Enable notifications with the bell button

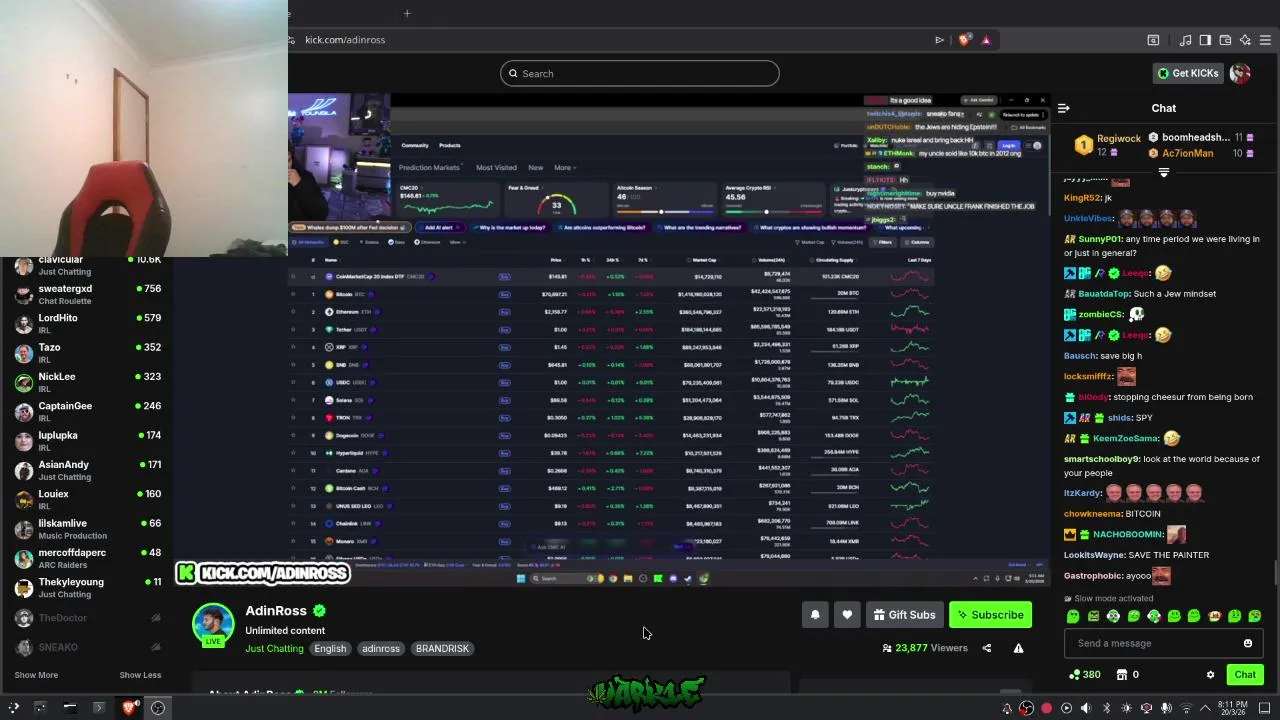[x=815, y=615]
